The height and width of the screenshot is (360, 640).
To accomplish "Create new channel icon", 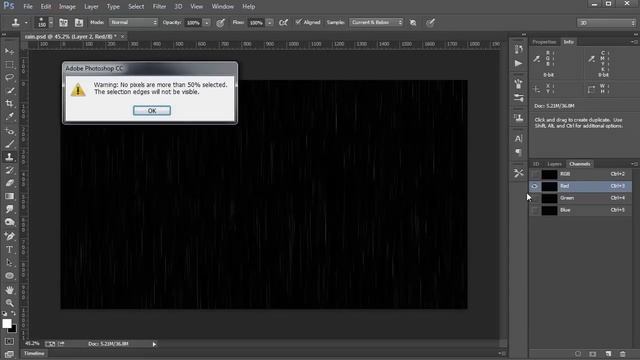I will tap(608, 354).
